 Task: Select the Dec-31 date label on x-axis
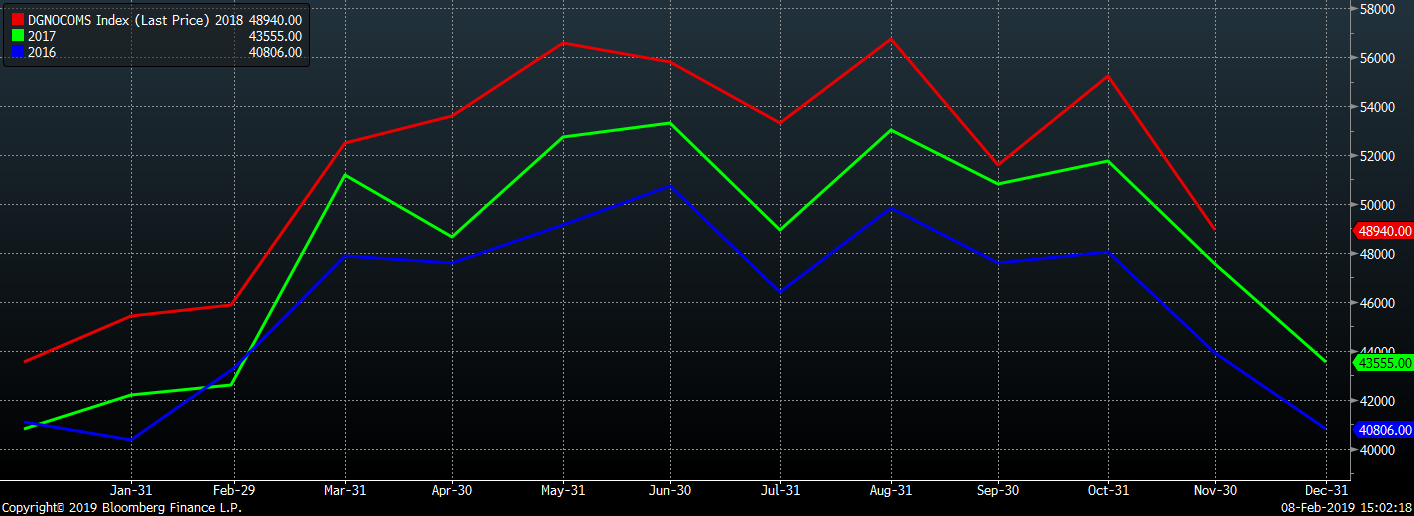coord(1325,490)
